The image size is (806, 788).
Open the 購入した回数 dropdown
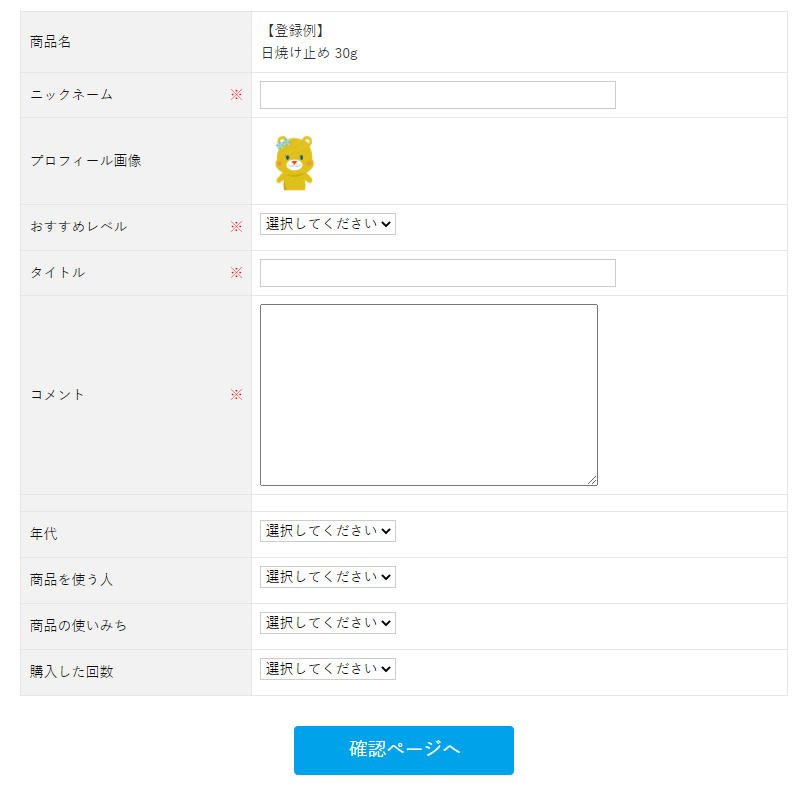click(328, 669)
